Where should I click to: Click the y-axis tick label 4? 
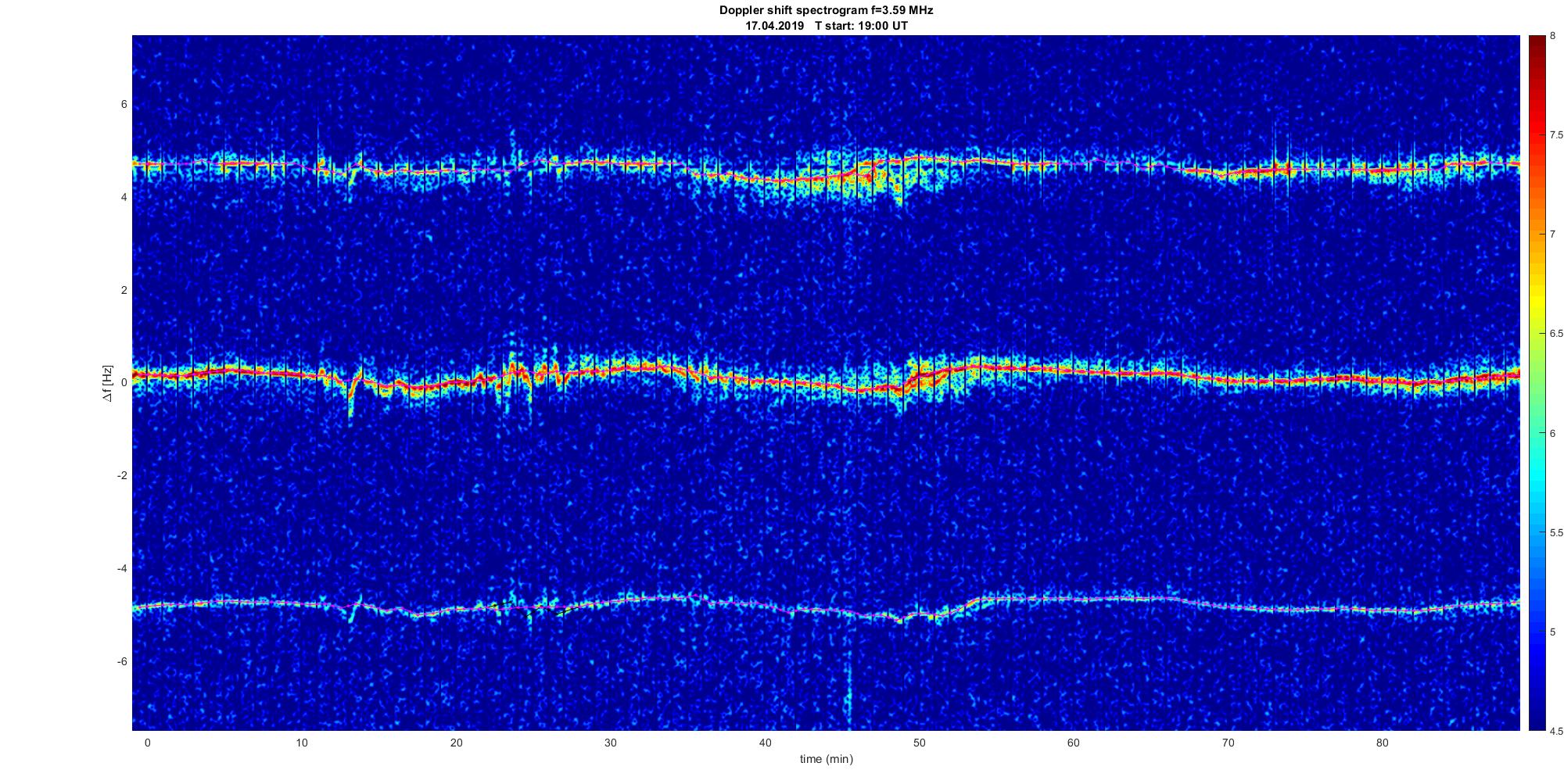tap(124, 198)
